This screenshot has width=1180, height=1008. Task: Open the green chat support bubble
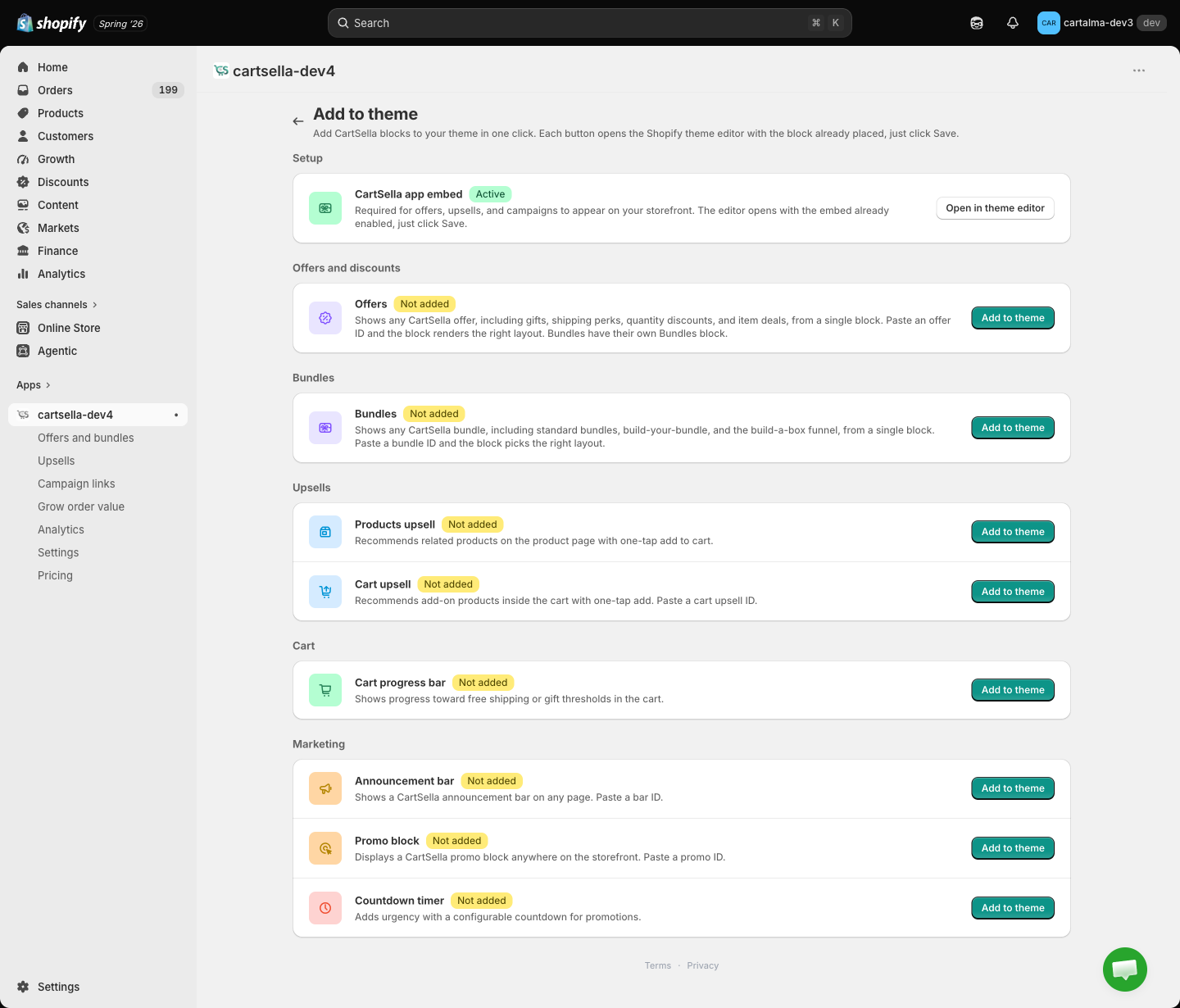pyautogui.click(x=1125, y=969)
